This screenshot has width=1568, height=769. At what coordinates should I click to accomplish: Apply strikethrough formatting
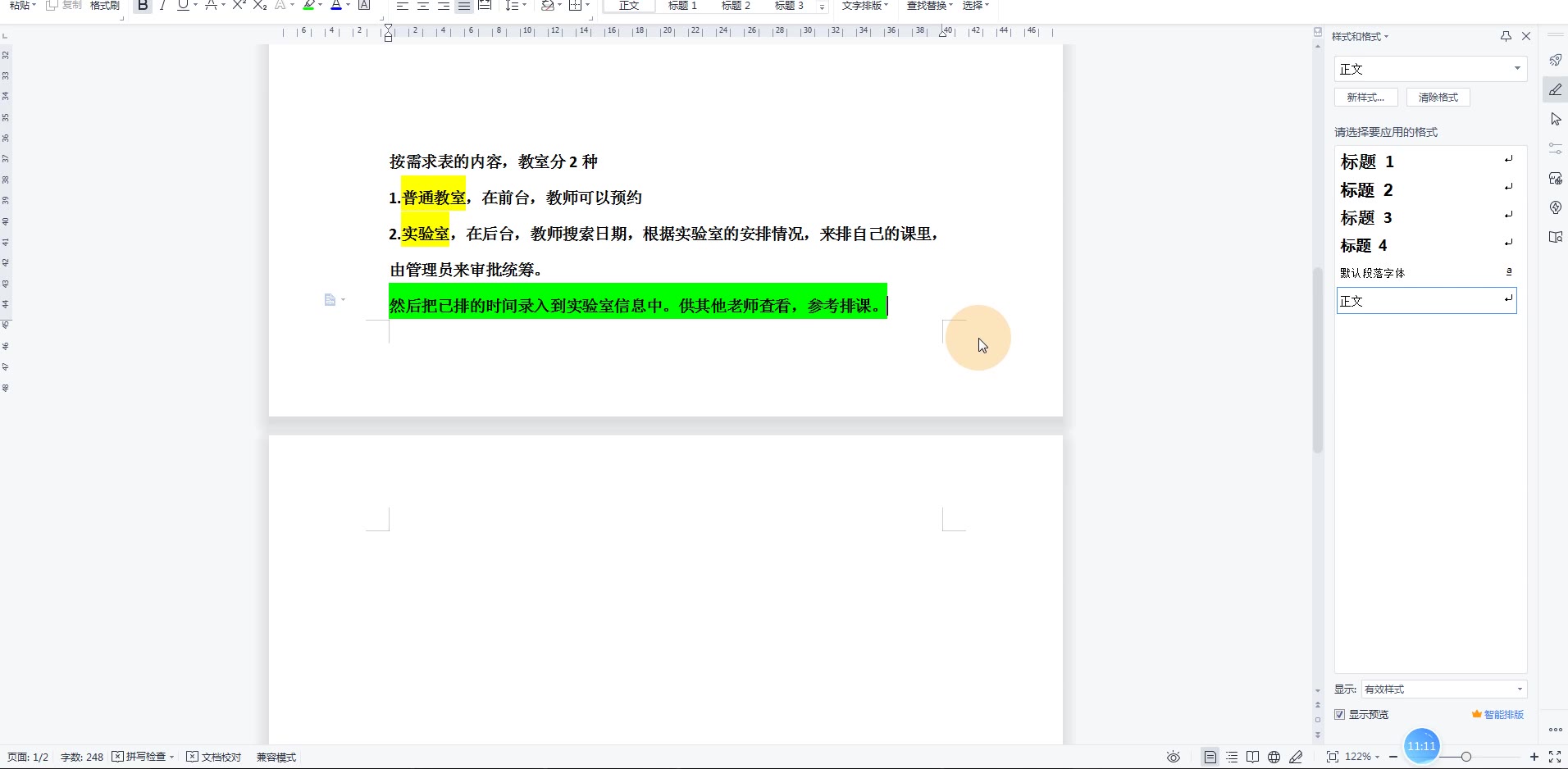pos(212,5)
